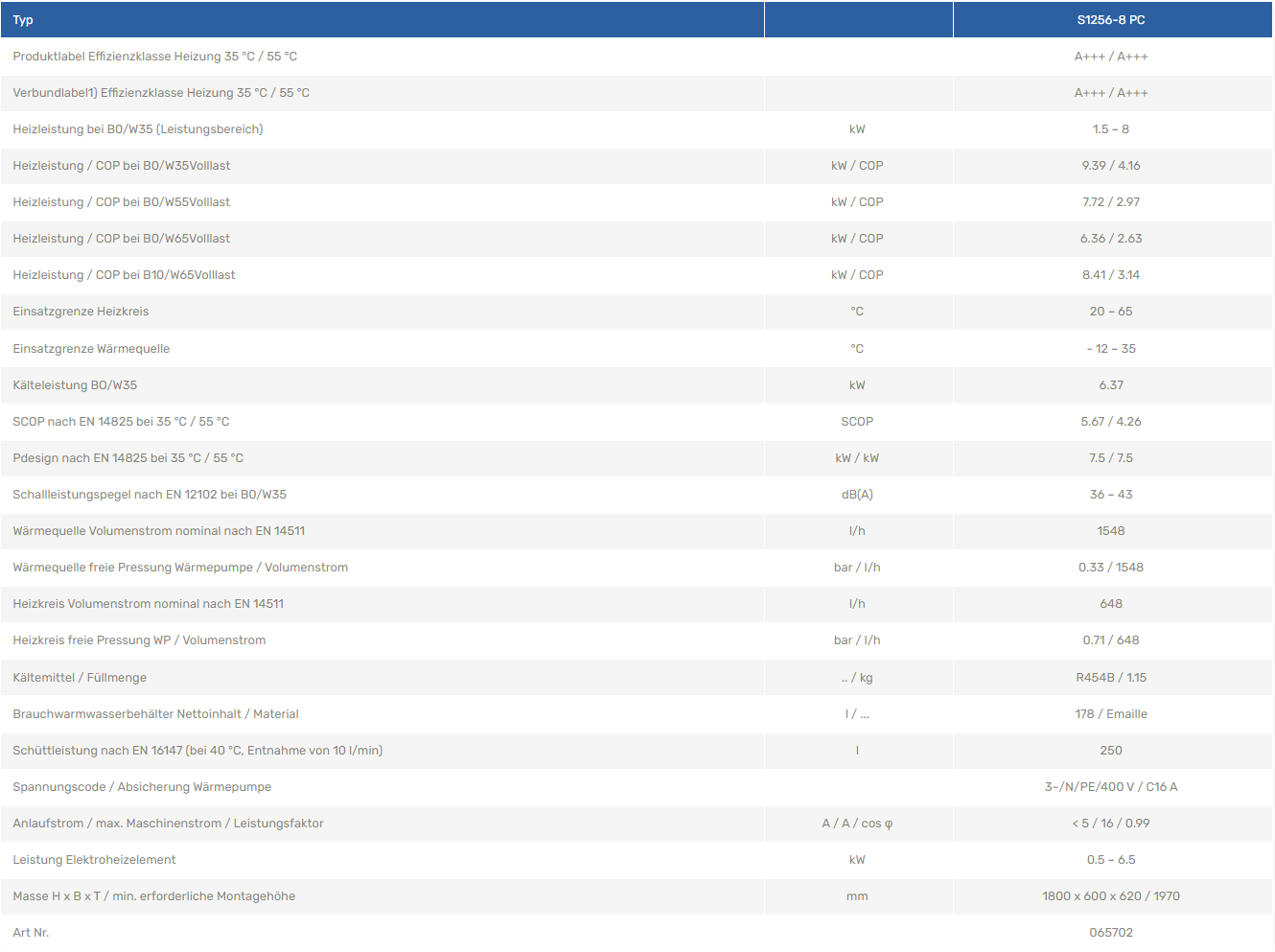Select the '9.39 / 4.16' COP value
This screenshot has width=1275, height=952.
point(1110,166)
